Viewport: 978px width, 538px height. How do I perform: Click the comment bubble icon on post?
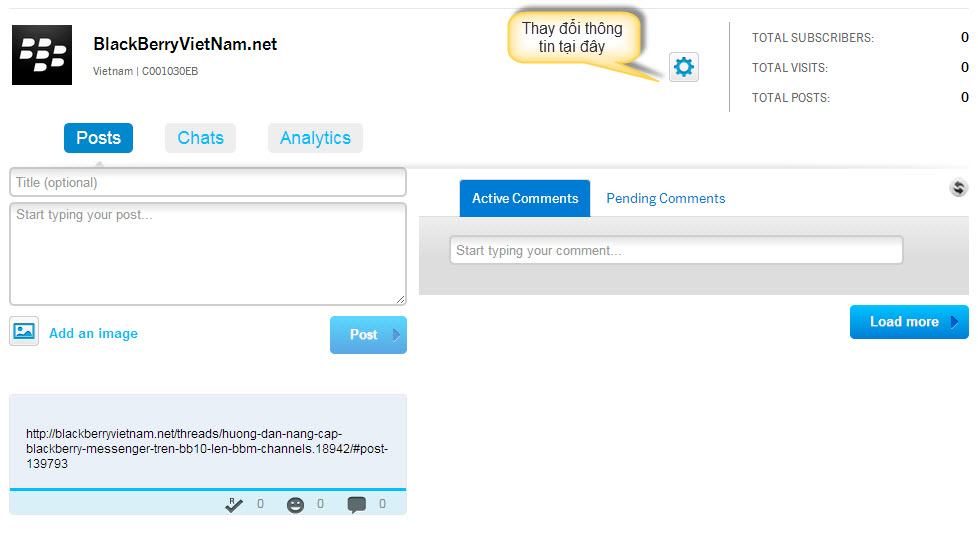[357, 504]
